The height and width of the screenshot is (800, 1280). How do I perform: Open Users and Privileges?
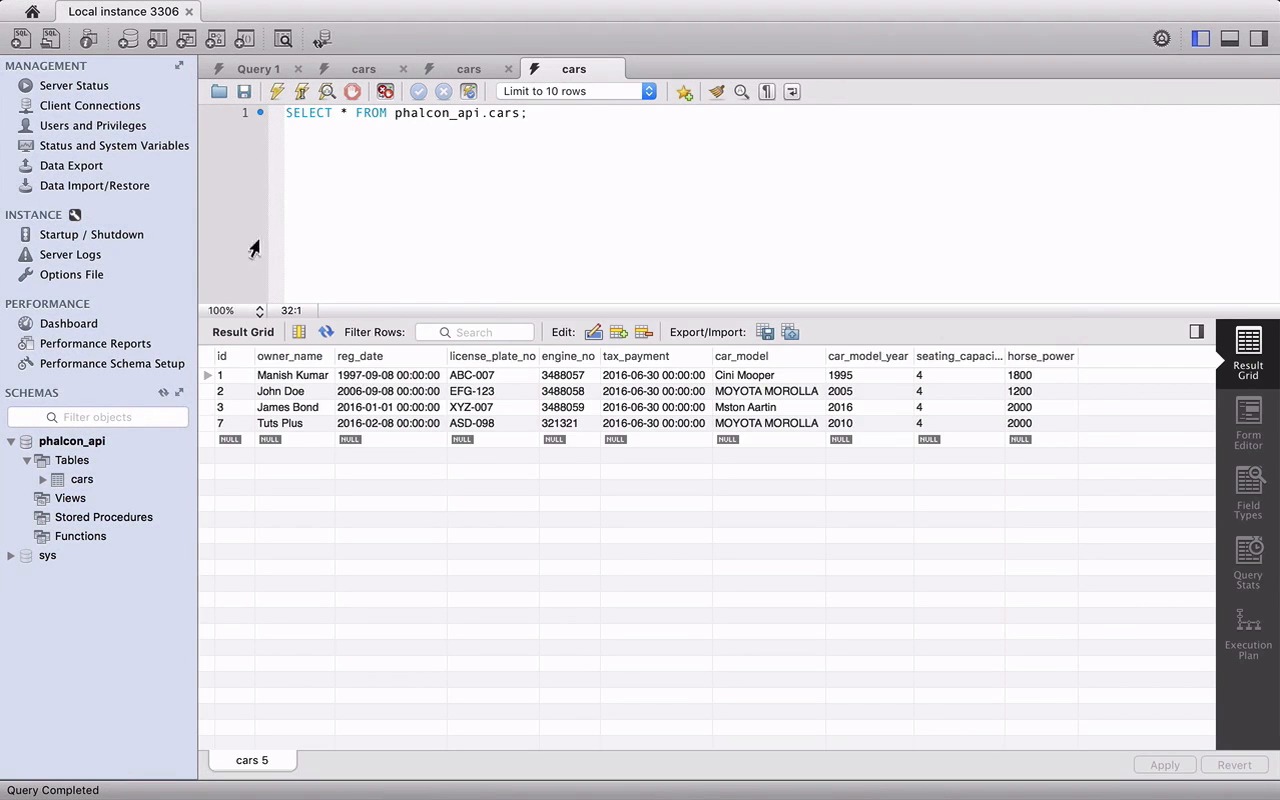coord(93,126)
